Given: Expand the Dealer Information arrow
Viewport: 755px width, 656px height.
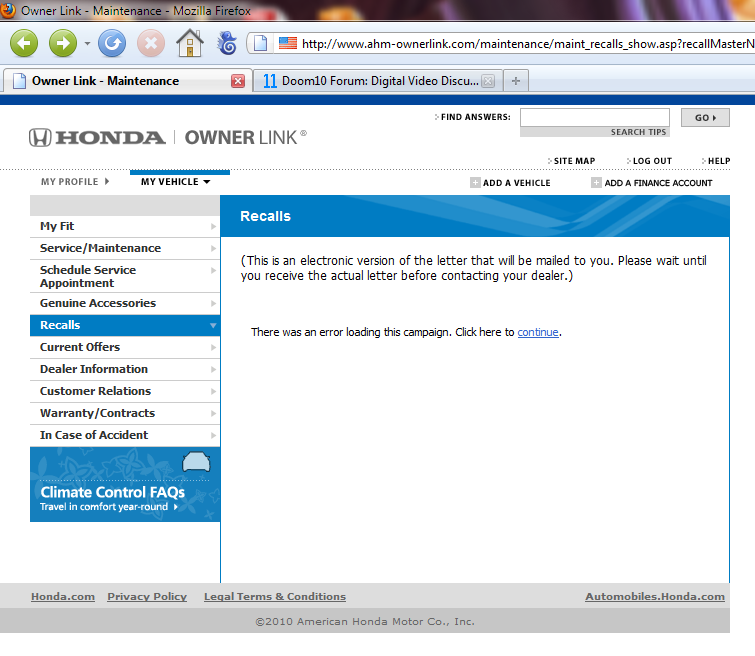Looking at the screenshot, I should 213,369.
